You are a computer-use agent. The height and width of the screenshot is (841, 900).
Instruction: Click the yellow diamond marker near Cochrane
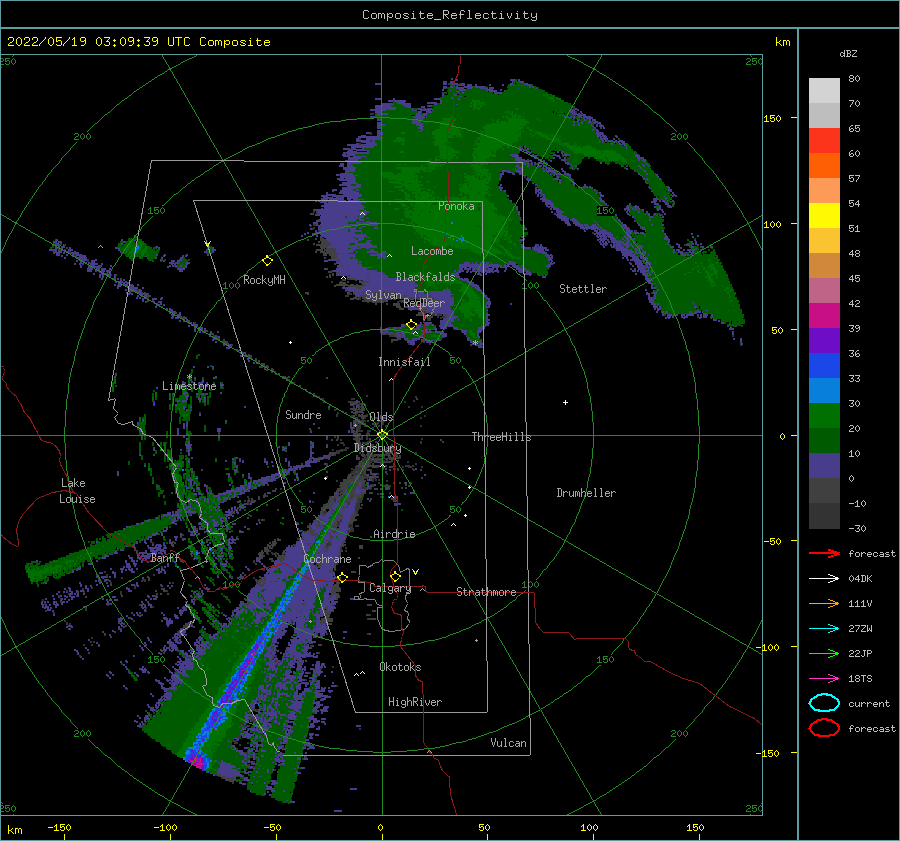[342, 577]
